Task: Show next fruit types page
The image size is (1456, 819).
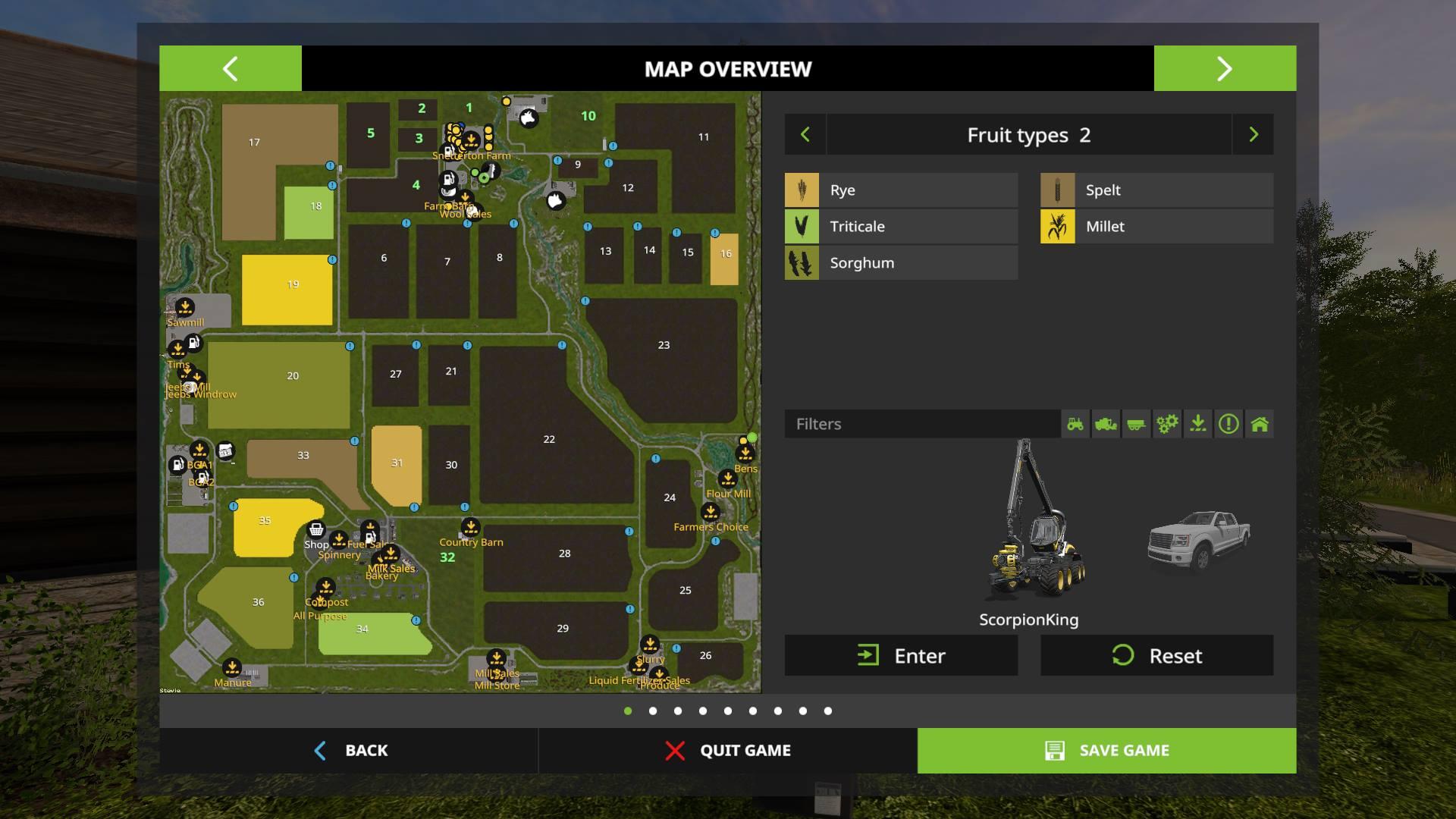Action: 1253,135
